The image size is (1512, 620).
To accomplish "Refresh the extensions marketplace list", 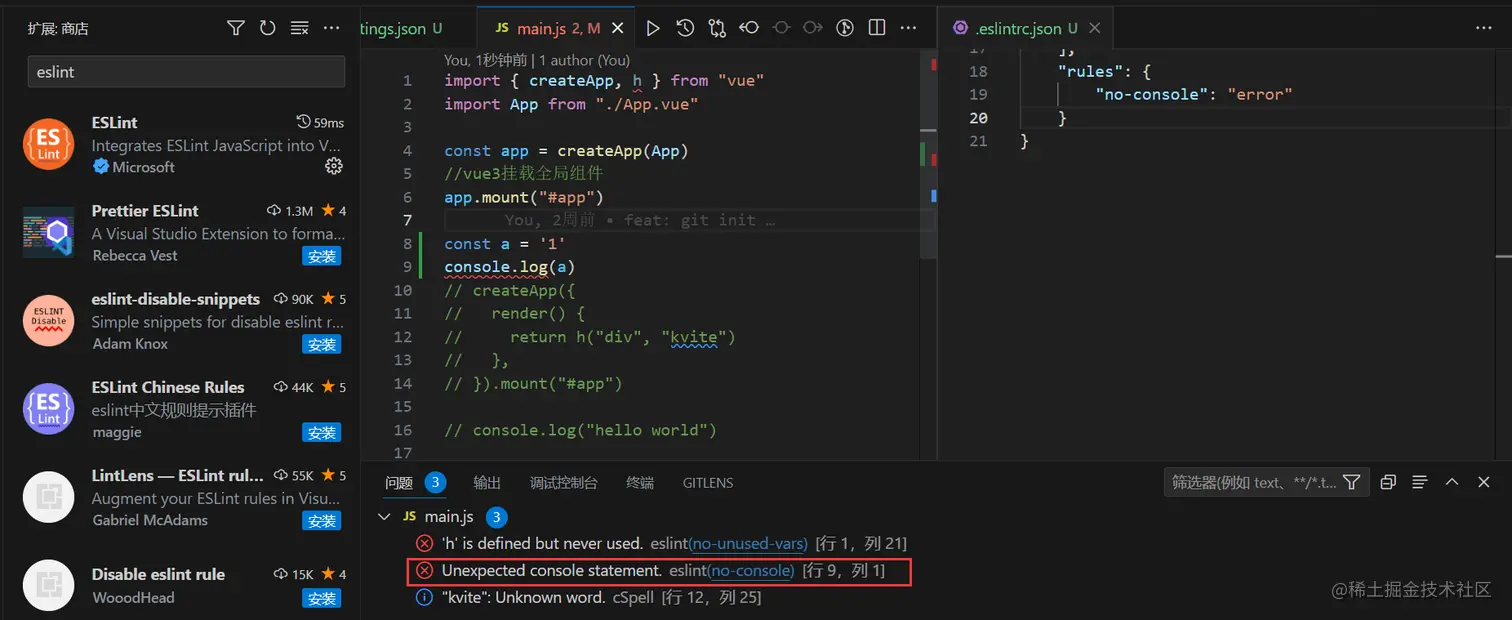I will (268, 28).
